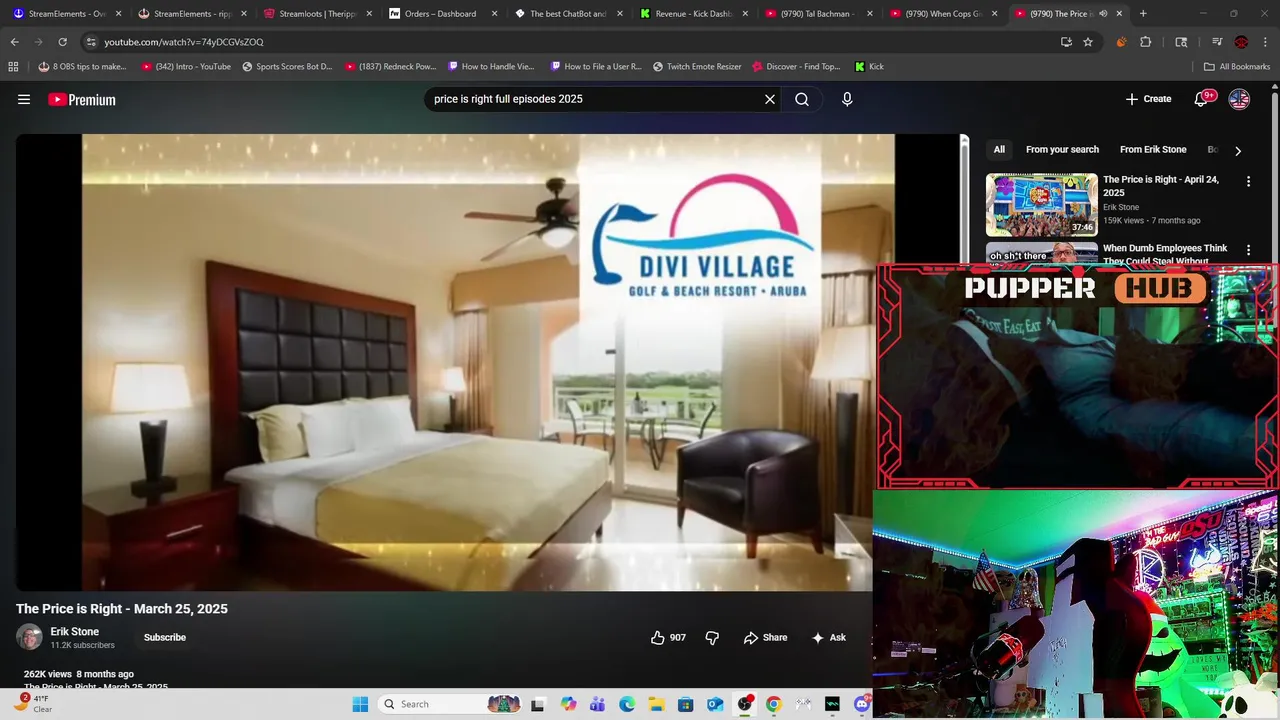Screen dimensions: 1280x720
Task: Install app icon in address bar
Action: tap(1066, 42)
